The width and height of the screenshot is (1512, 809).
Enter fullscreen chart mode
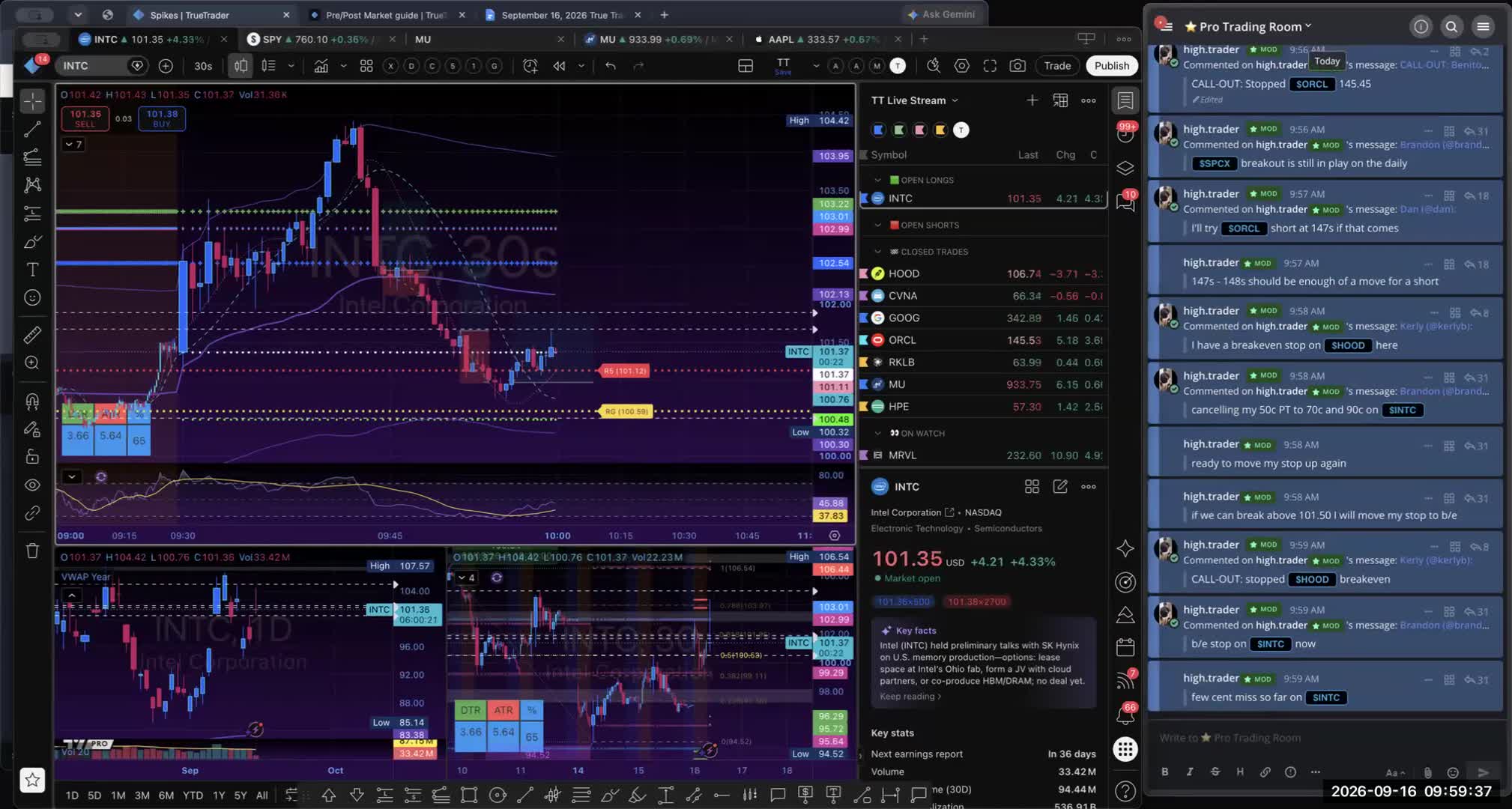(990, 66)
